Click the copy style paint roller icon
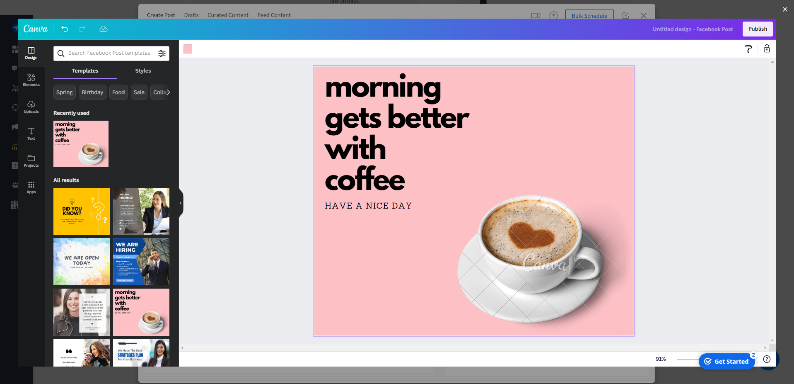 click(x=748, y=49)
